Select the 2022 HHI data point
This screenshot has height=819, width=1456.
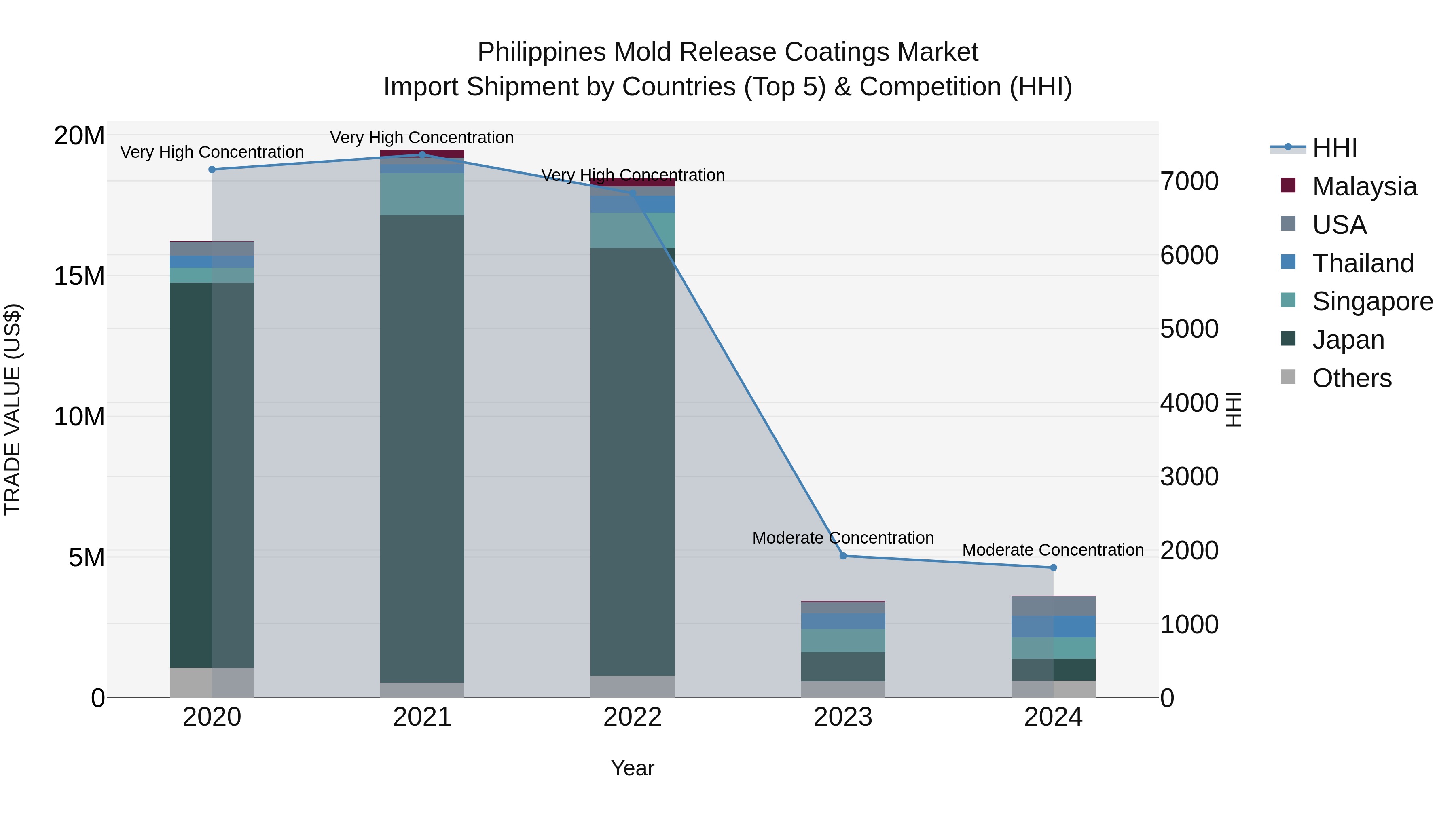633,194
